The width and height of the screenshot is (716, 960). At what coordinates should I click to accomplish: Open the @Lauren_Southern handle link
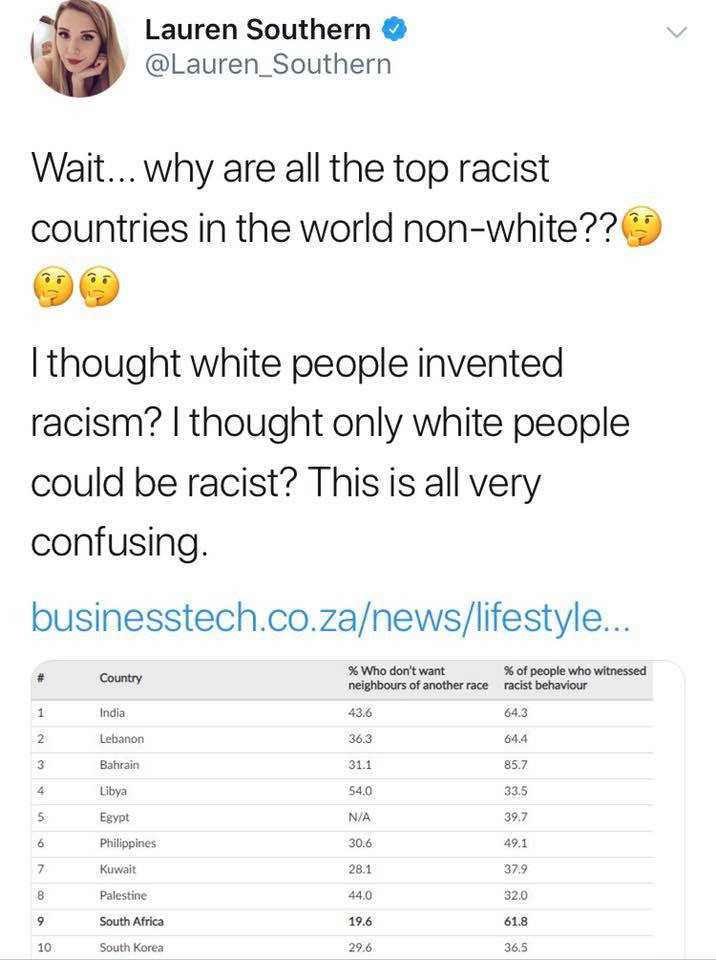267,66
